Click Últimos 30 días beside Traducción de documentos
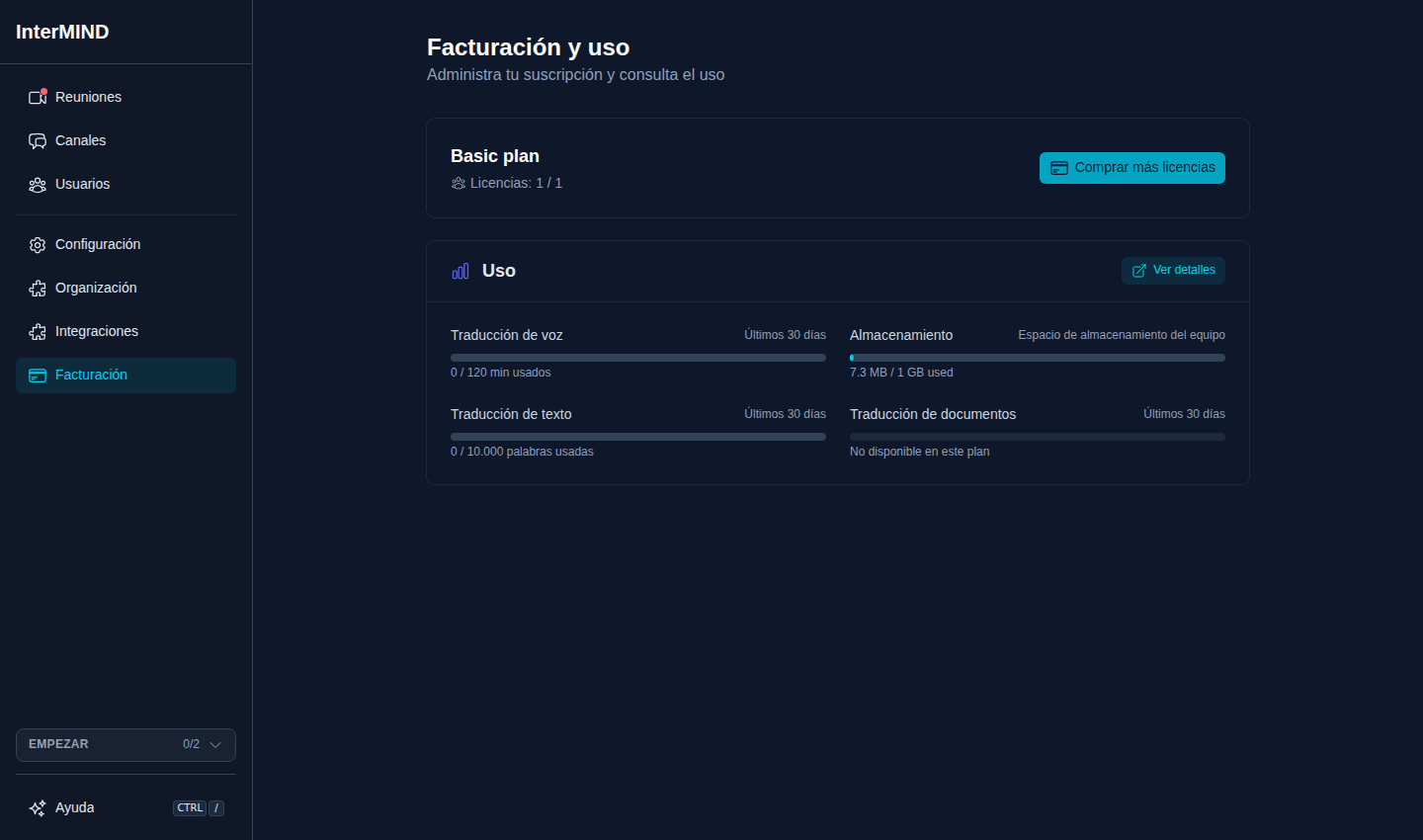 coord(1184,414)
